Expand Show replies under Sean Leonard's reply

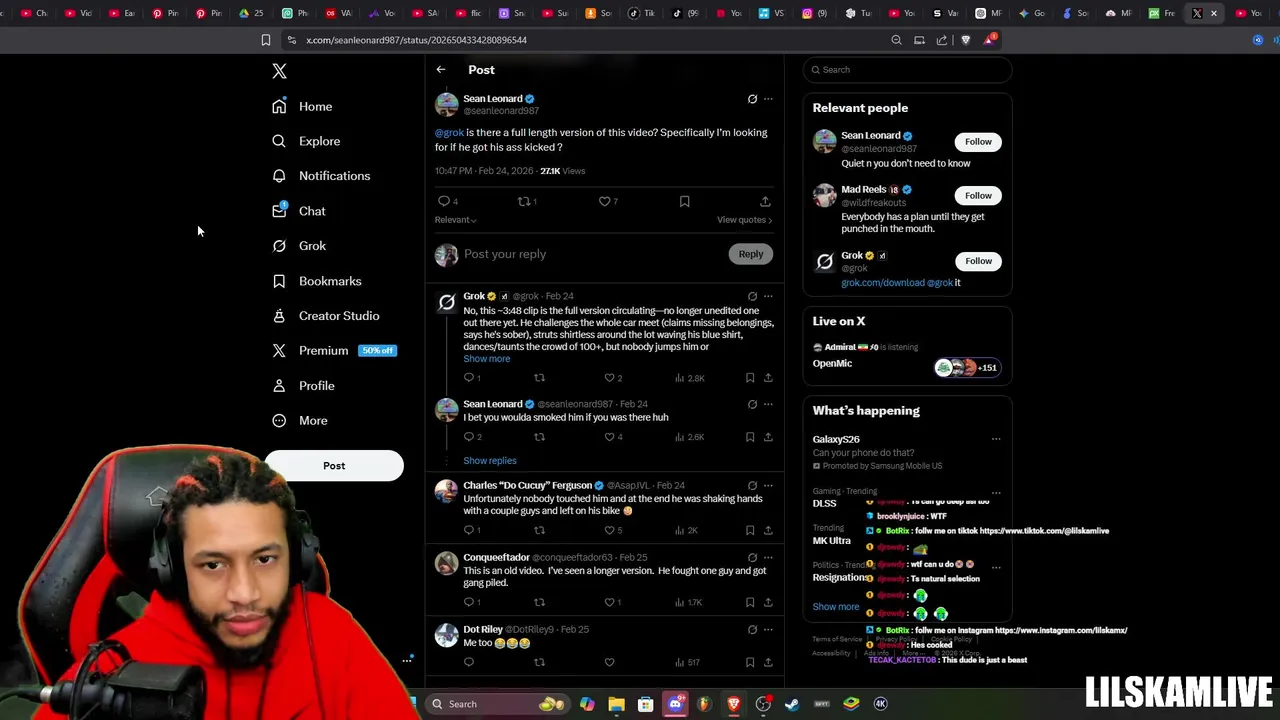(x=490, y=461)
